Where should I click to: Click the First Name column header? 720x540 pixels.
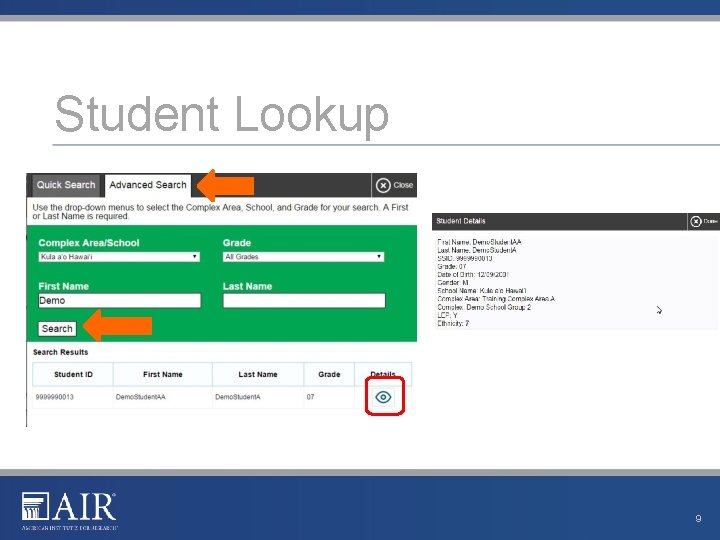(163, 374)
